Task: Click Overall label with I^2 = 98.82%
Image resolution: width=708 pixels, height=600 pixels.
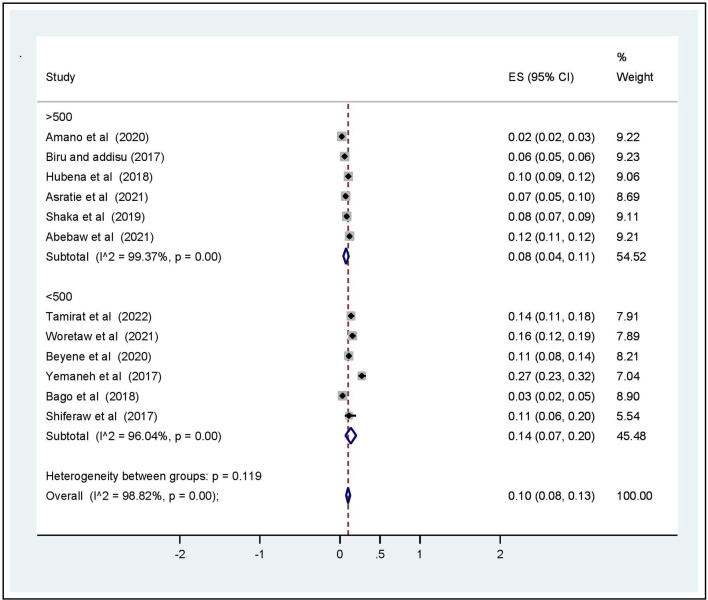Action: point(132,496)
